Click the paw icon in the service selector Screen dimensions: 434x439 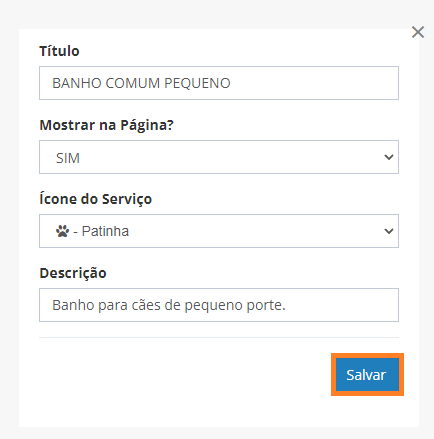[x=62, y=231]
